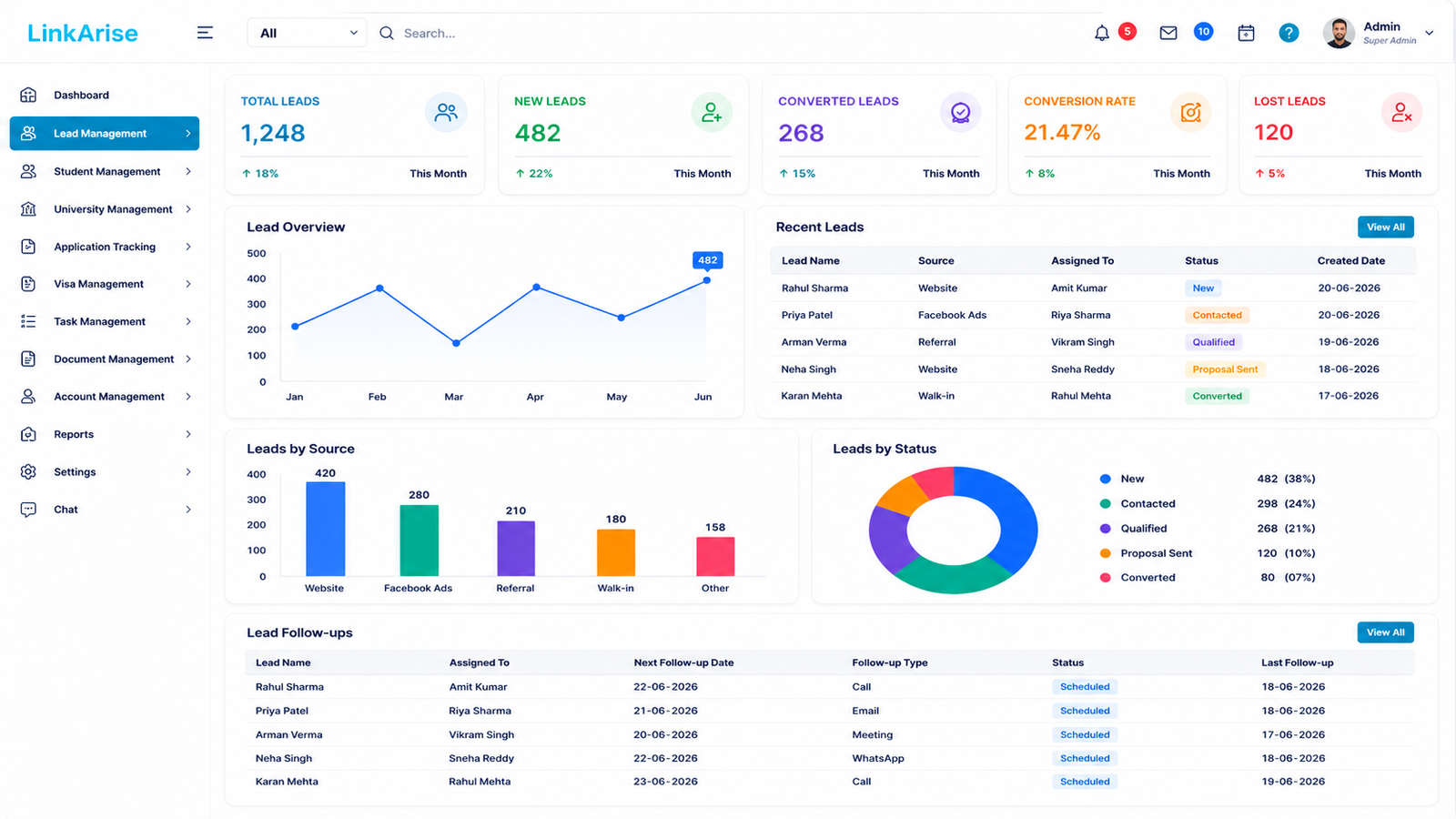This screenshot has width=1456, height=819.
Task: Click the orange Proposal Sent legend dot
Action: (x=1105, y=553)
